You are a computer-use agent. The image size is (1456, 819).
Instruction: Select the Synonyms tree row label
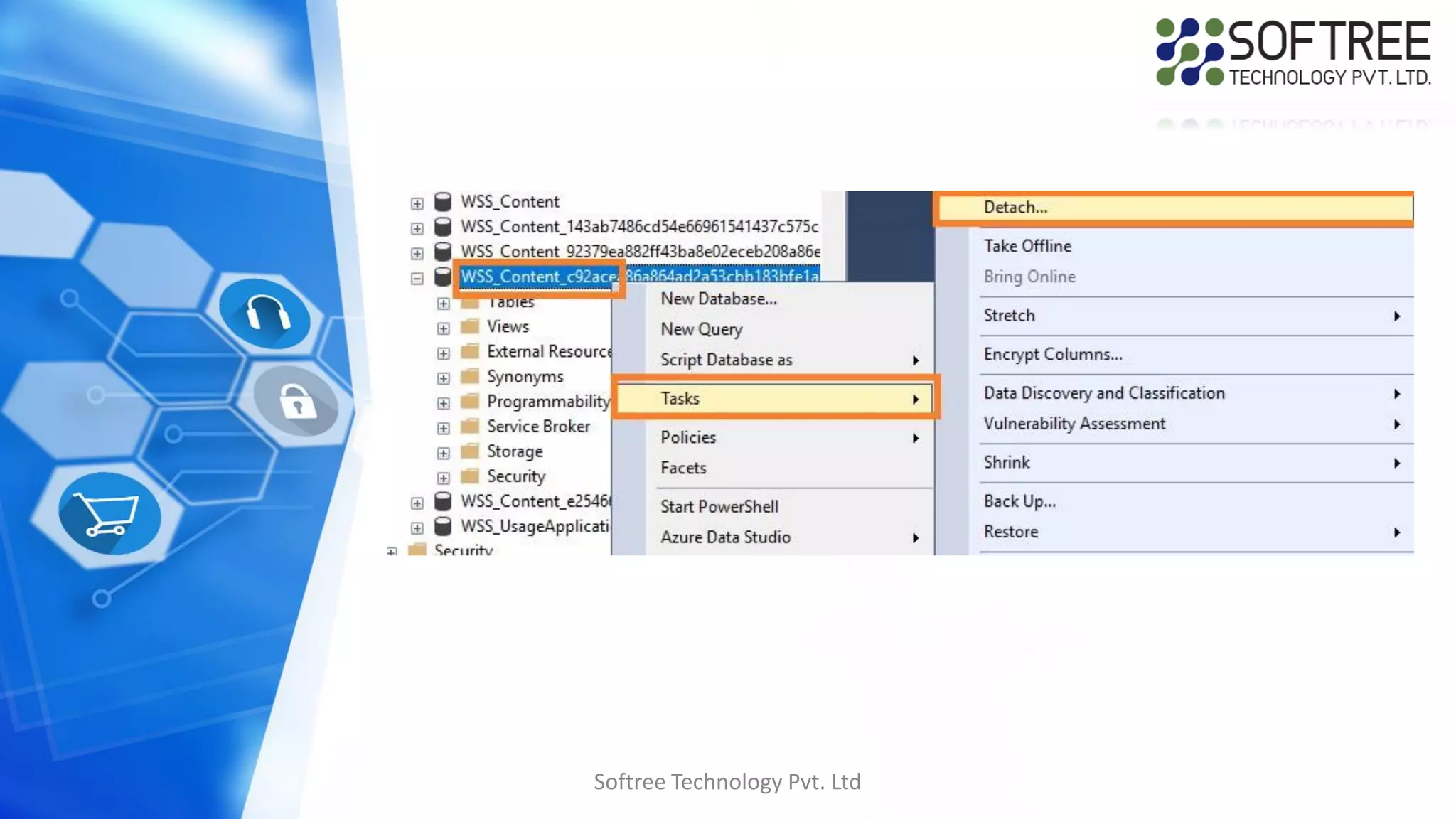[525, 377]
